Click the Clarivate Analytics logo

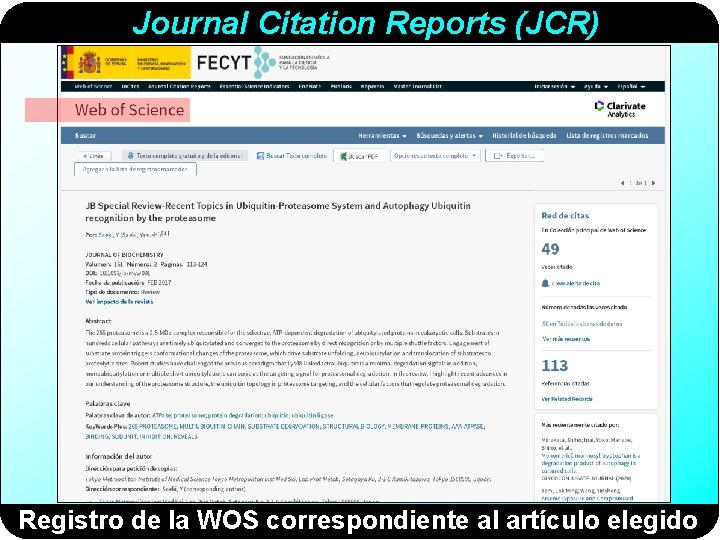619,109
